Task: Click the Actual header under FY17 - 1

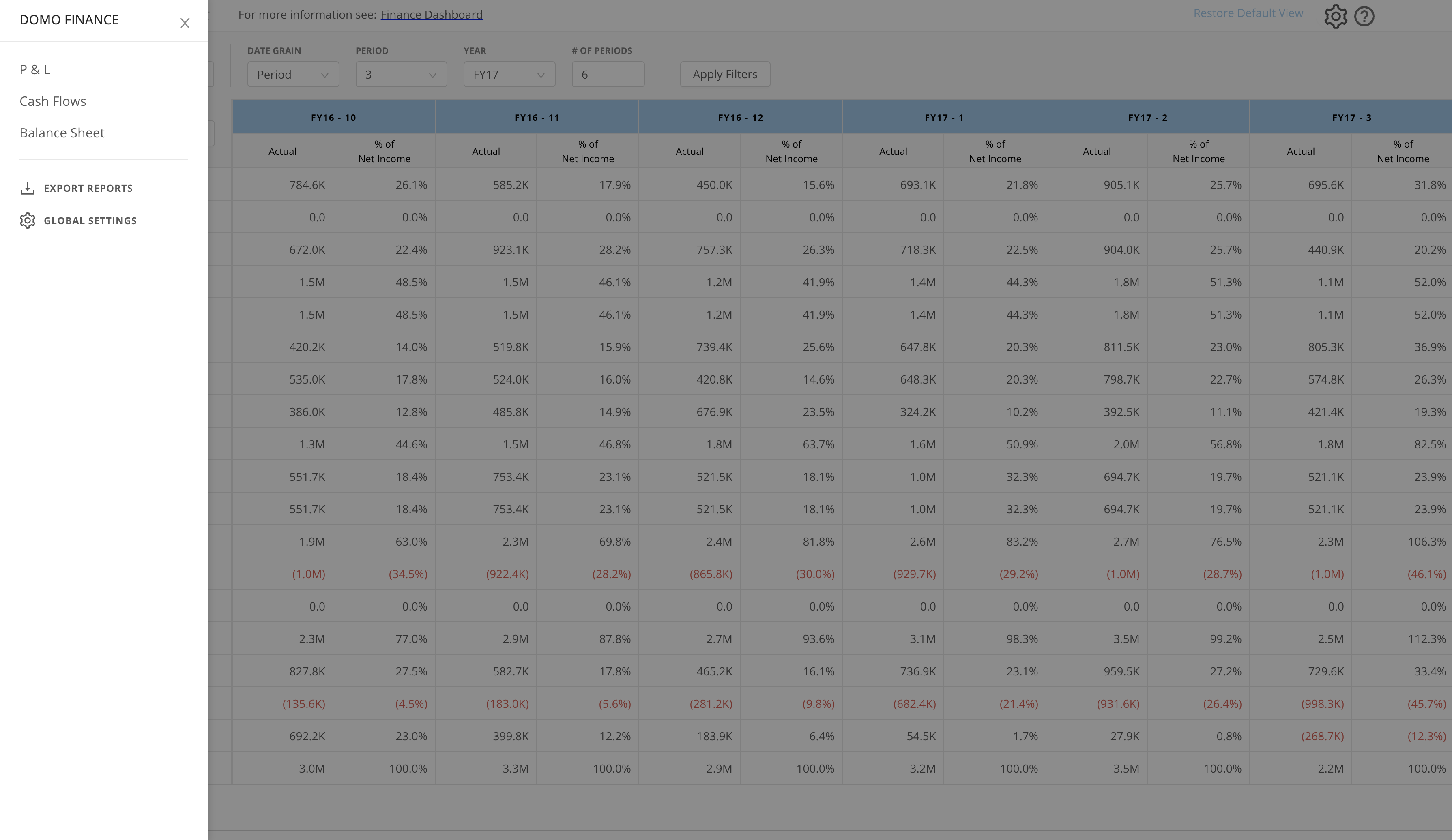Action: point(893,151)
